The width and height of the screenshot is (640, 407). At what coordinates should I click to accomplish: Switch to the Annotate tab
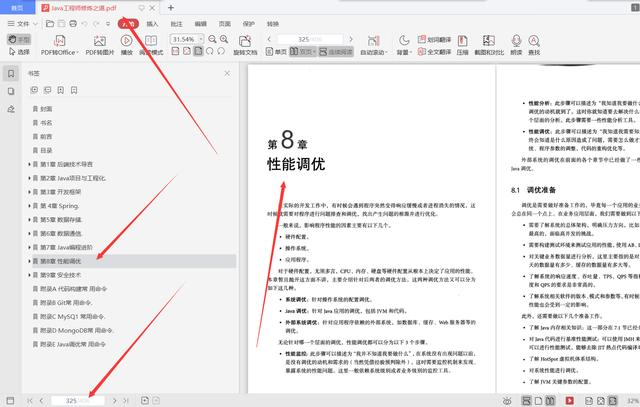[x=176, y=24]
